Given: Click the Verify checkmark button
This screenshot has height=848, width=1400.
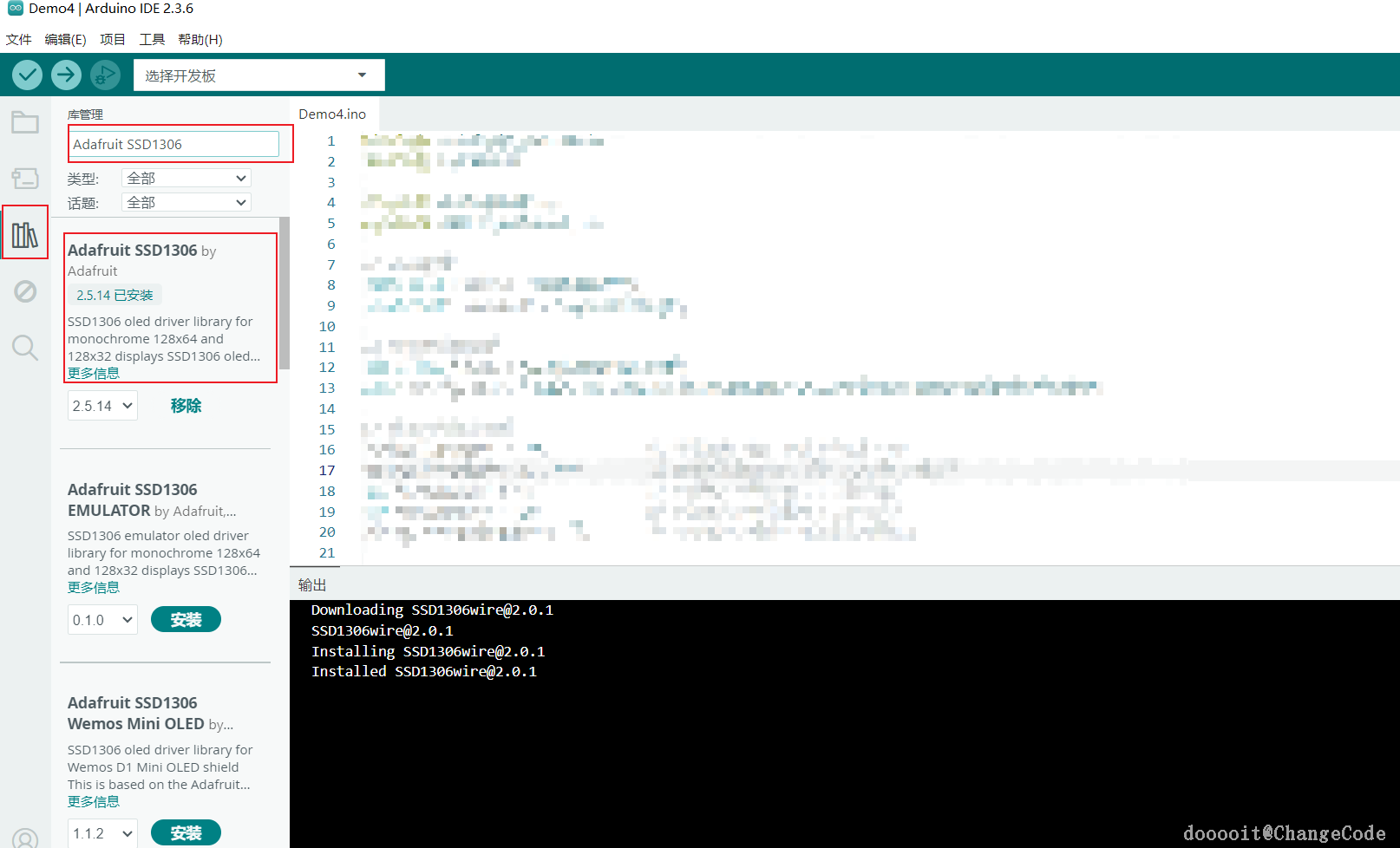Looking at the screenshot, I should pos(28,75).
